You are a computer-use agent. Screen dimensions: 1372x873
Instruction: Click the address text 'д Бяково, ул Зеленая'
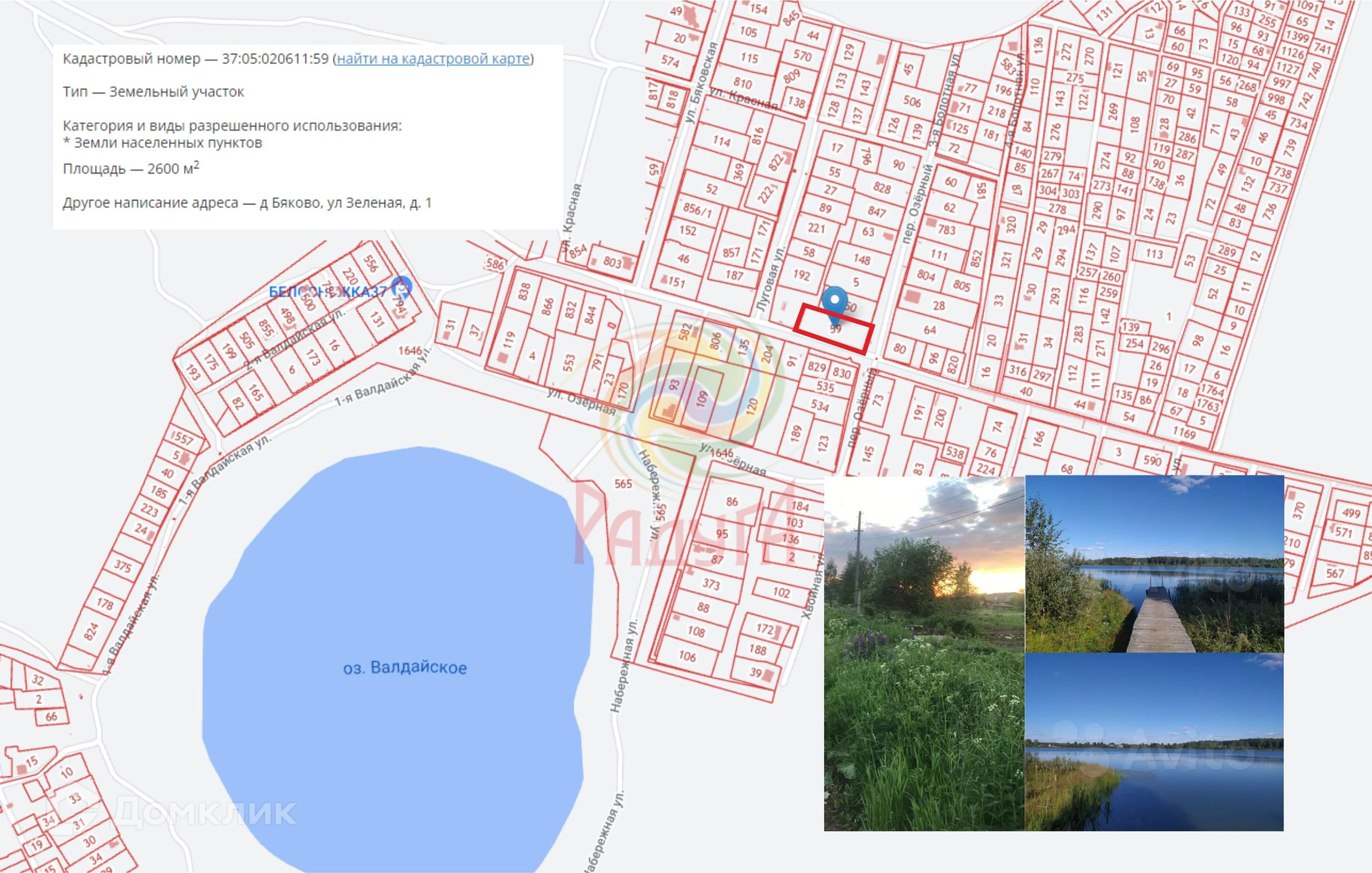tap(332, 203)
